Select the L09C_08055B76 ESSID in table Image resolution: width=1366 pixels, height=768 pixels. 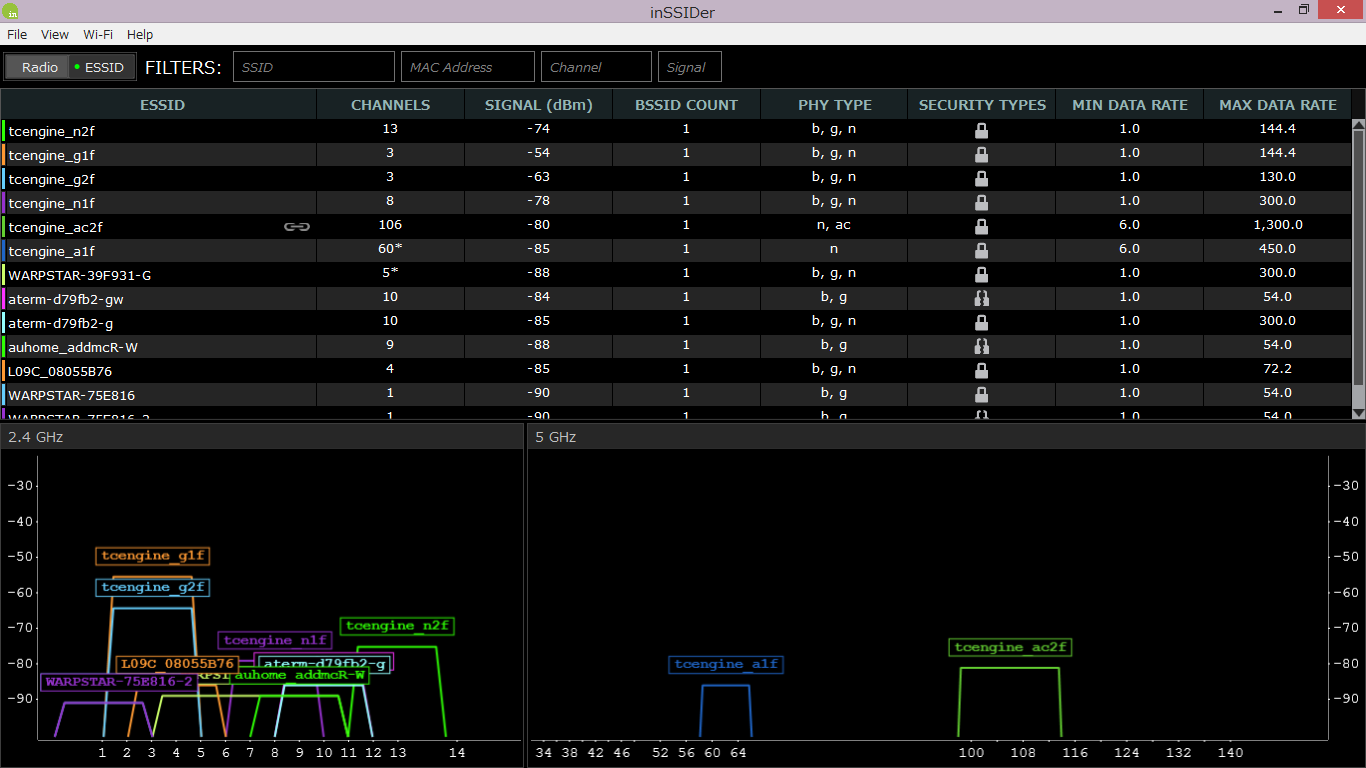point(60,370)
